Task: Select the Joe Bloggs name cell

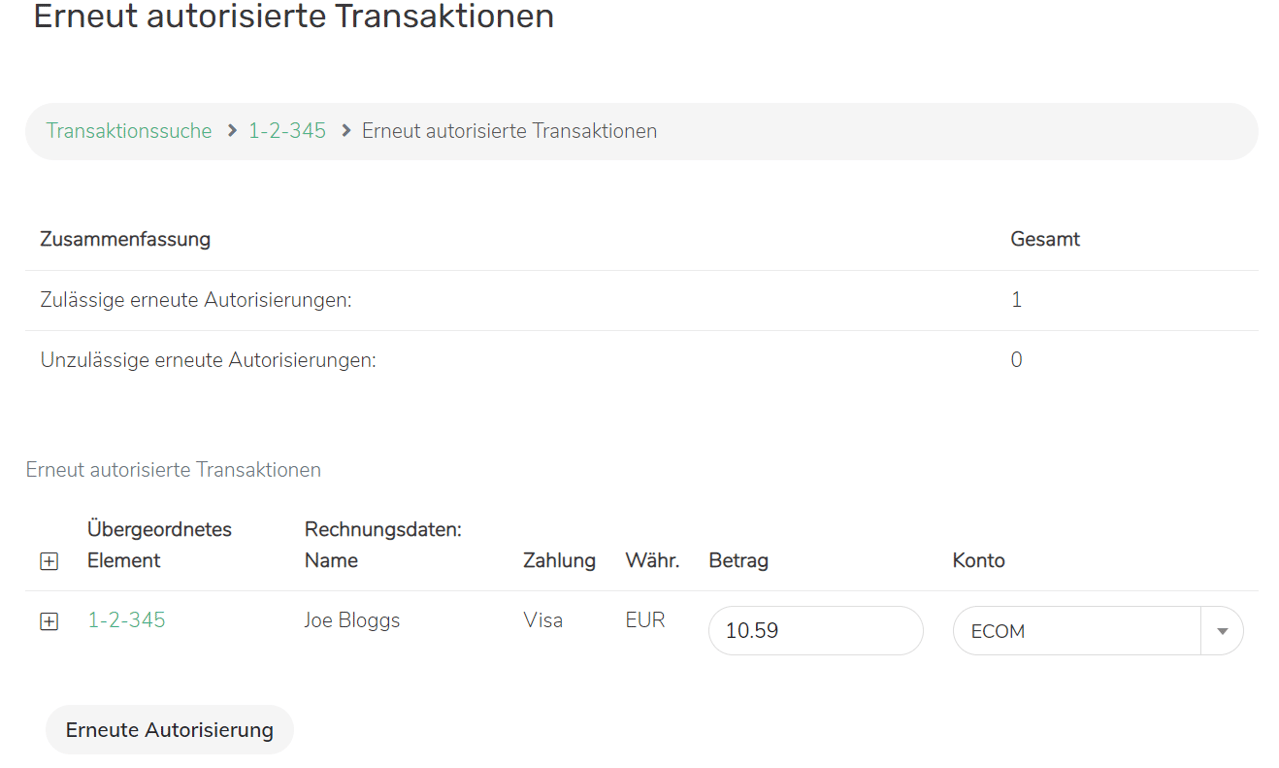Action: 352,621
